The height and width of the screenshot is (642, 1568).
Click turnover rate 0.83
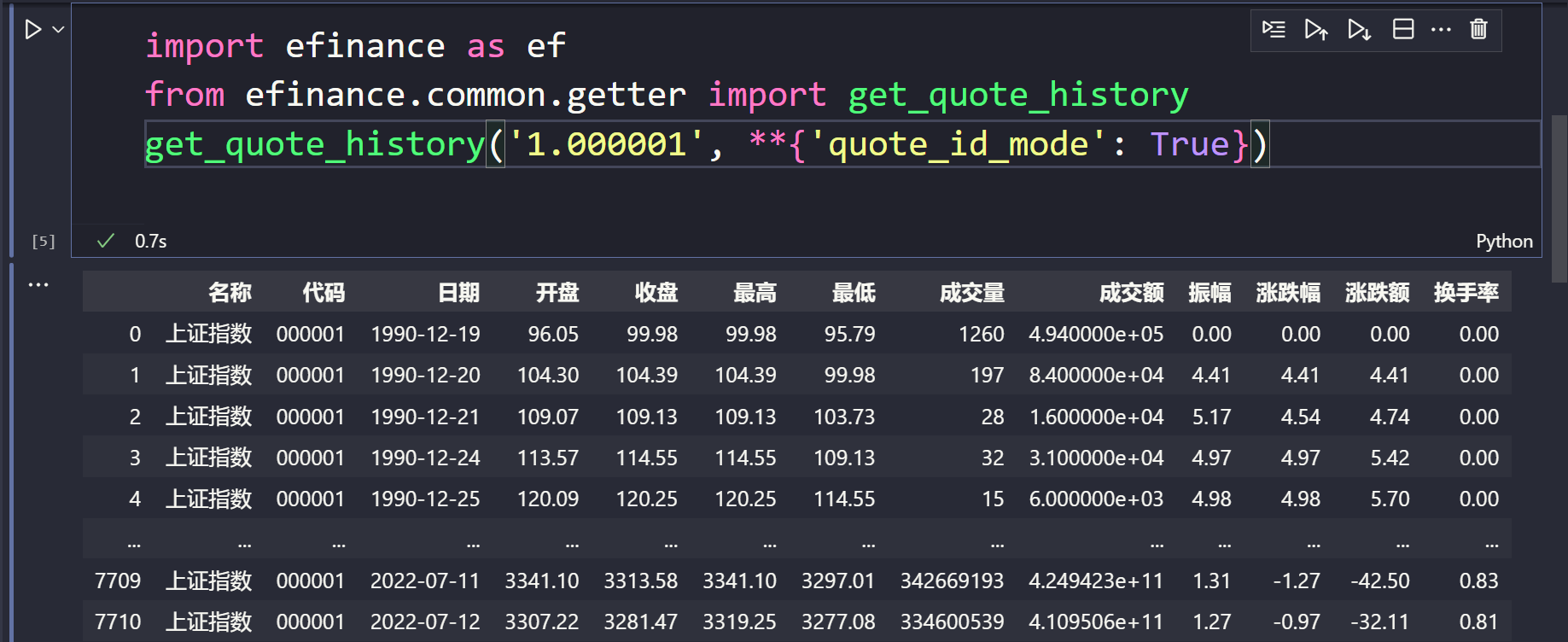(x=1479, y=581)
